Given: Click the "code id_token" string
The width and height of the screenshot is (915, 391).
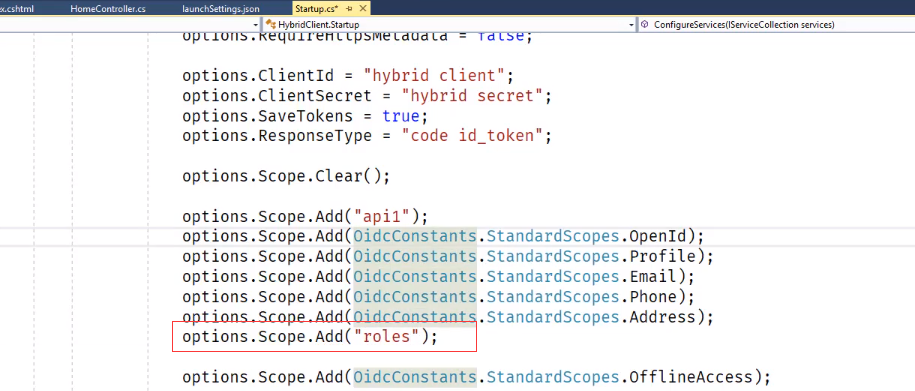Looking at the screenshot, I should 472,135.
